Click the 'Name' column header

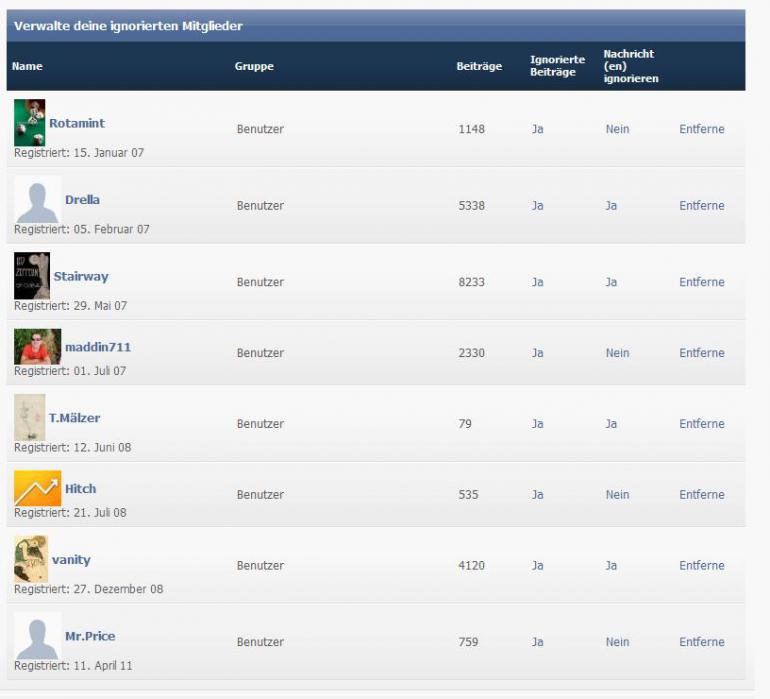[x=27, y=66]
